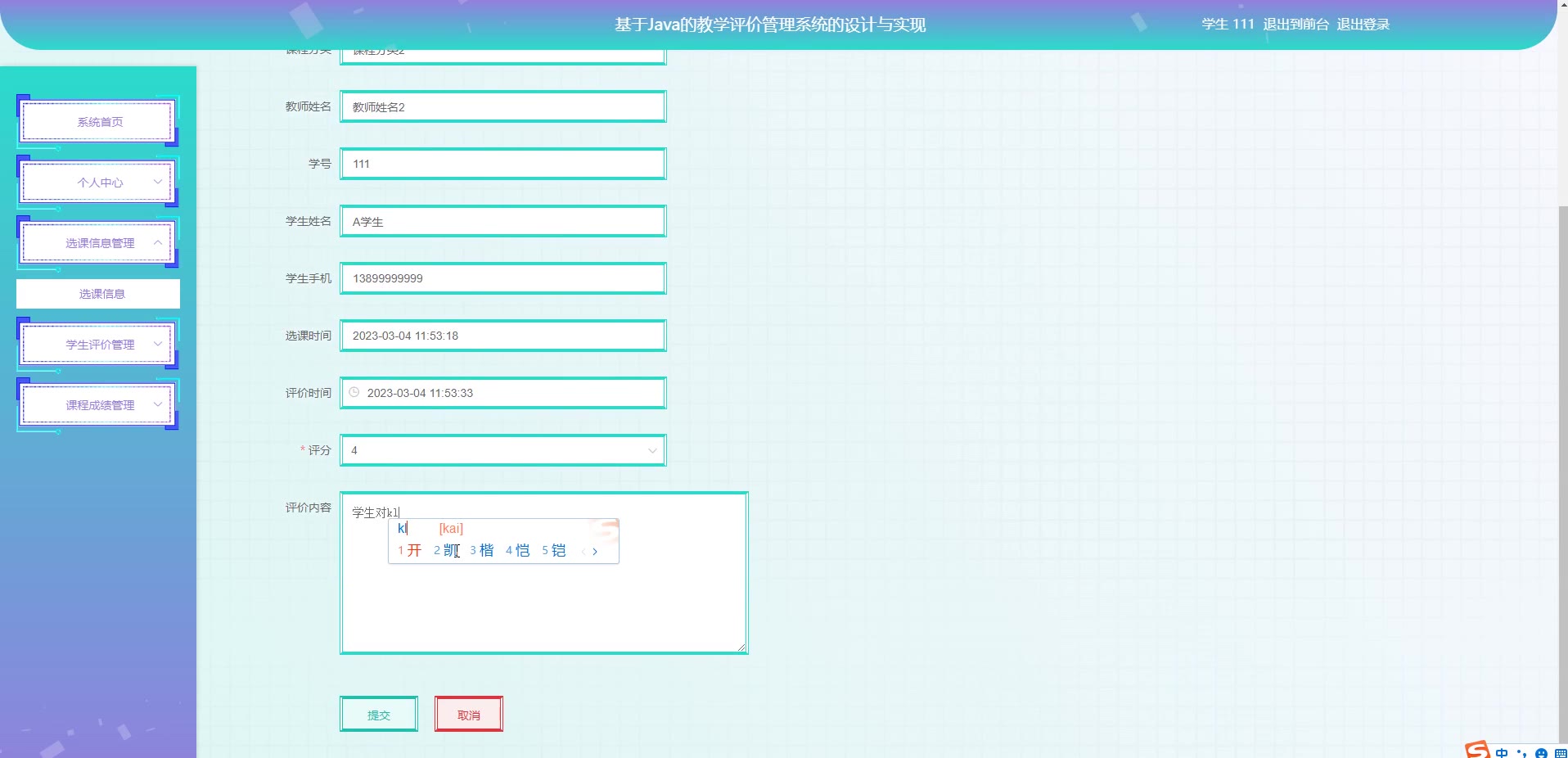Screen dimensions: 1568x758
Task: Click the system title text in header
Action: click(x=770, y=25)
